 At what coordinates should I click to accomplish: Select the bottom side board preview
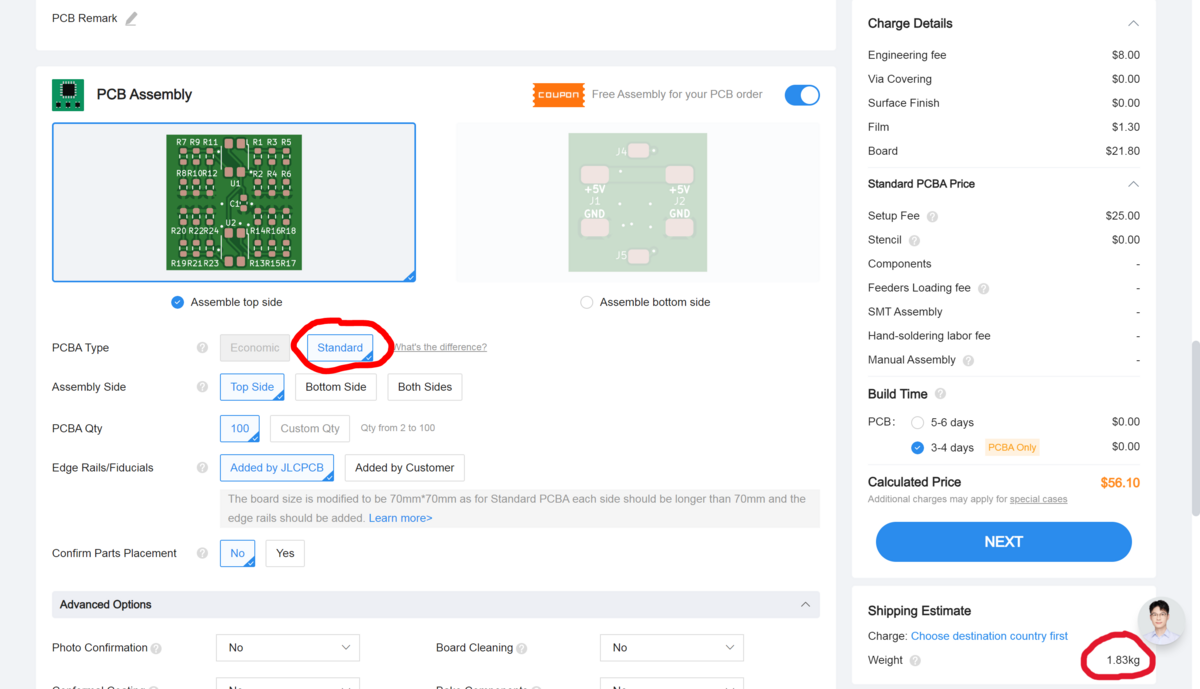click(638, 202)
